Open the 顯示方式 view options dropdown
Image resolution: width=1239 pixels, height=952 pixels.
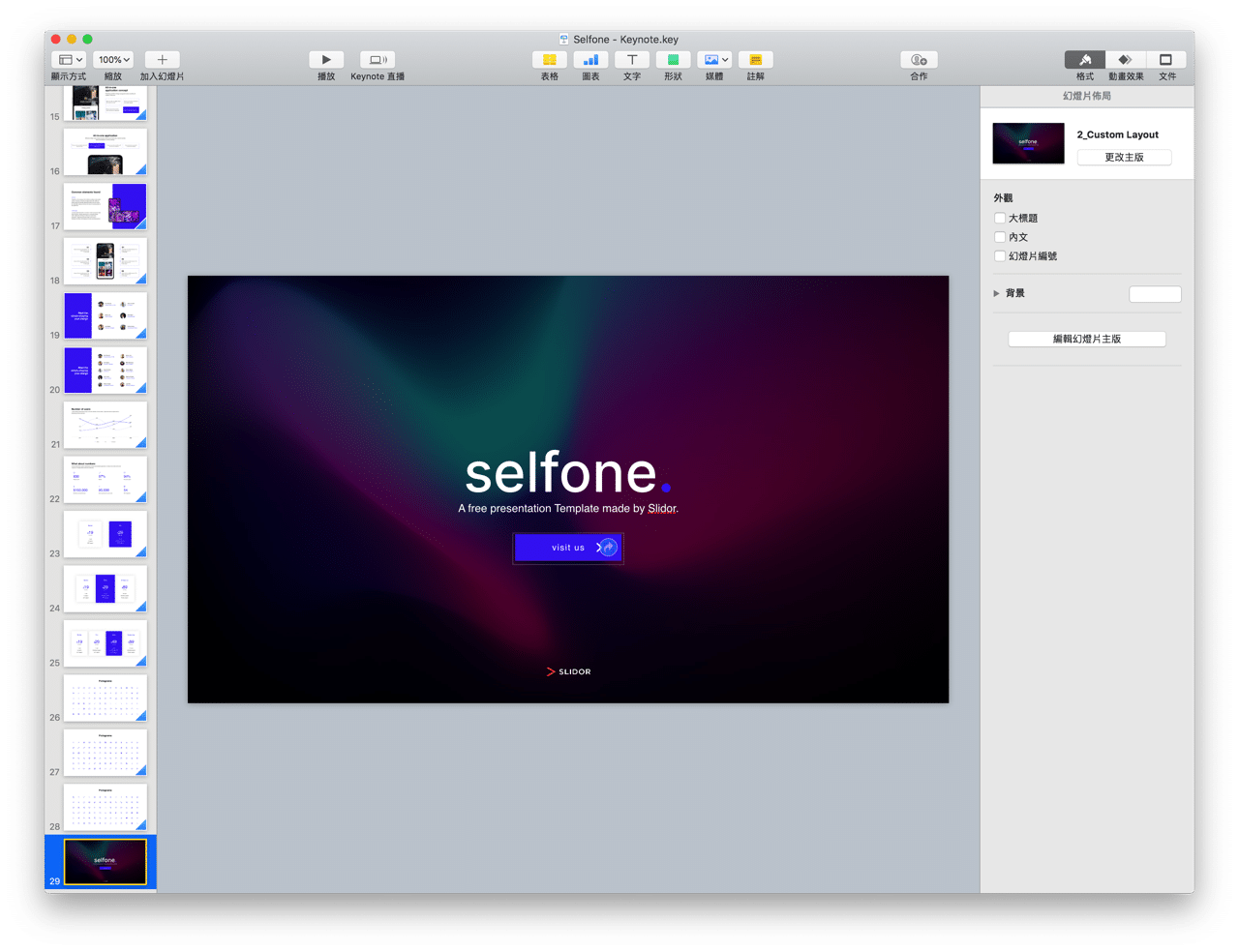point(68,59)
